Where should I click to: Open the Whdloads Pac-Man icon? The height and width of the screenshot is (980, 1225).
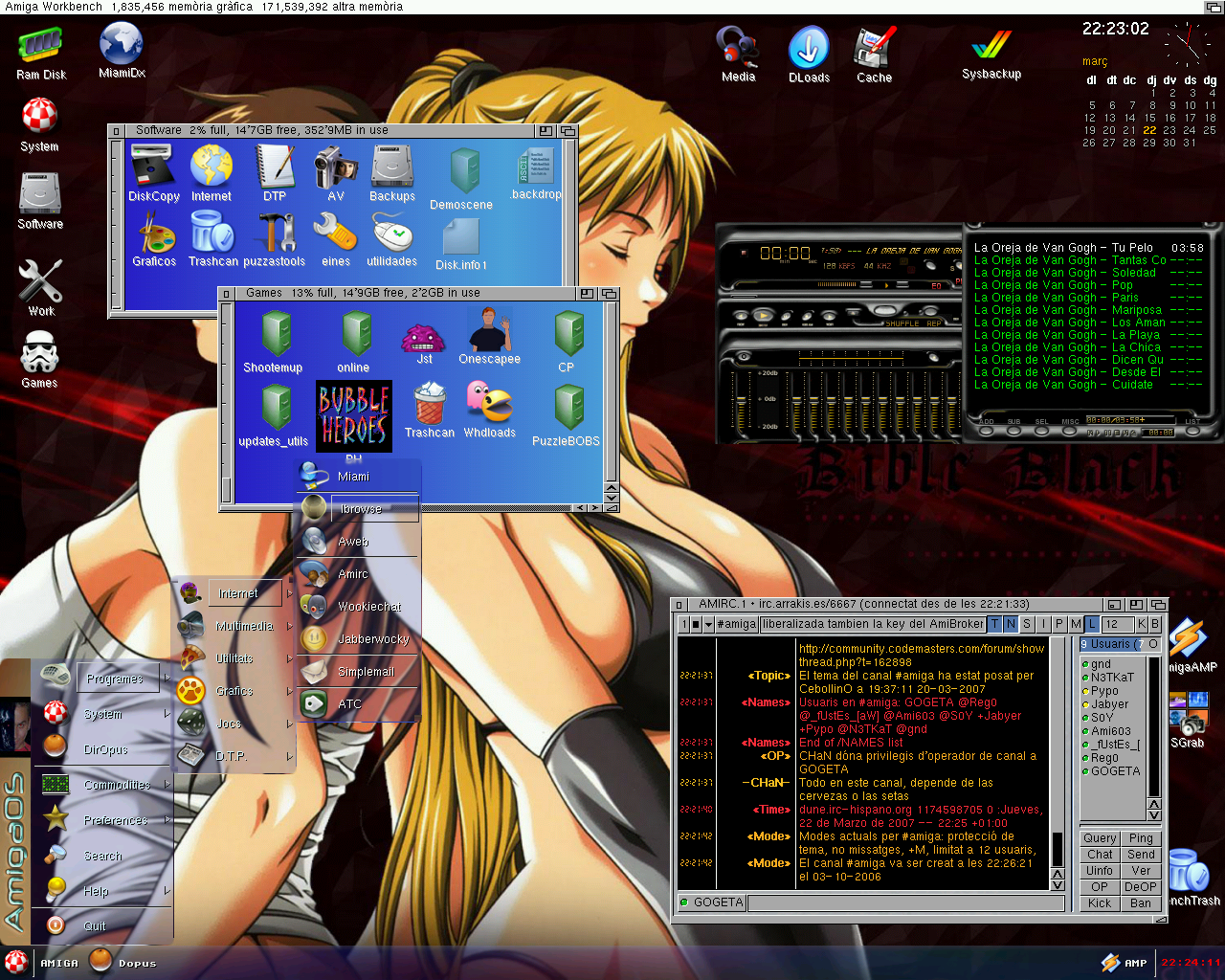pos(488,402)
